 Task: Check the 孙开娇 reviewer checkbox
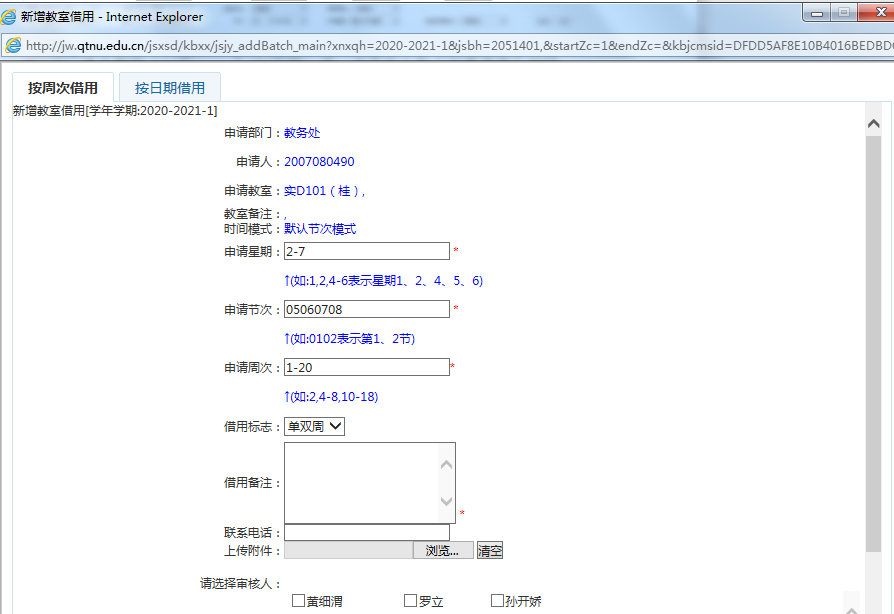[497, 600]
